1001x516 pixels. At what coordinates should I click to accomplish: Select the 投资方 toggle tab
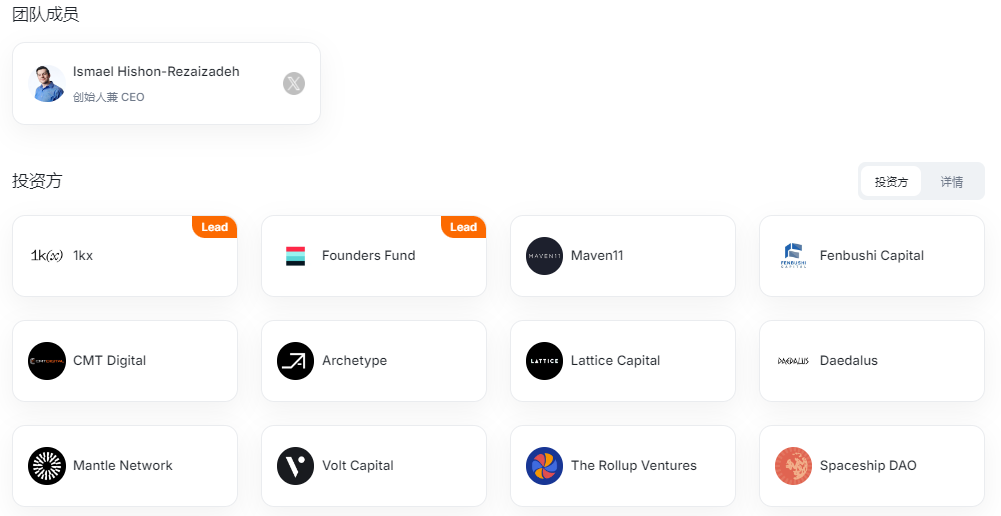tap(891, 182)
